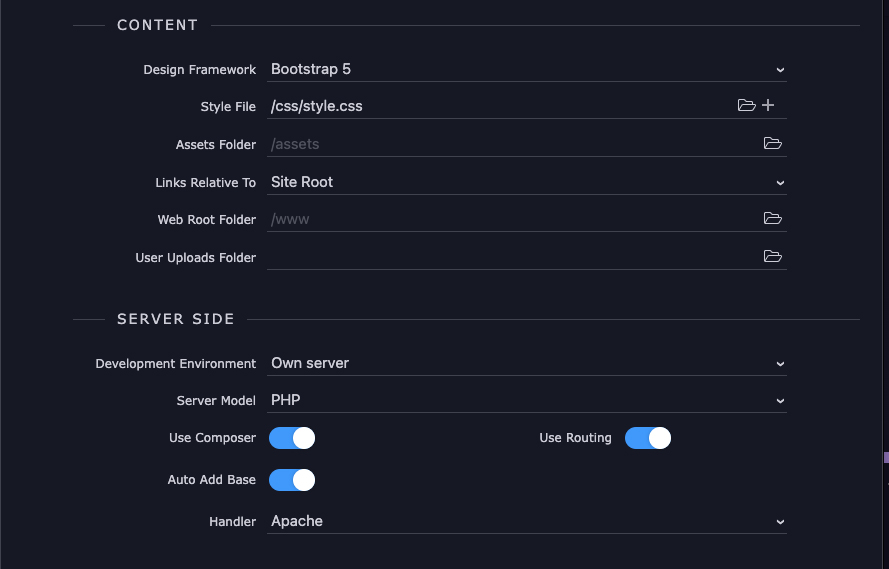
Task: Browse for User Uploads Folder
Action: pos(772,256)
